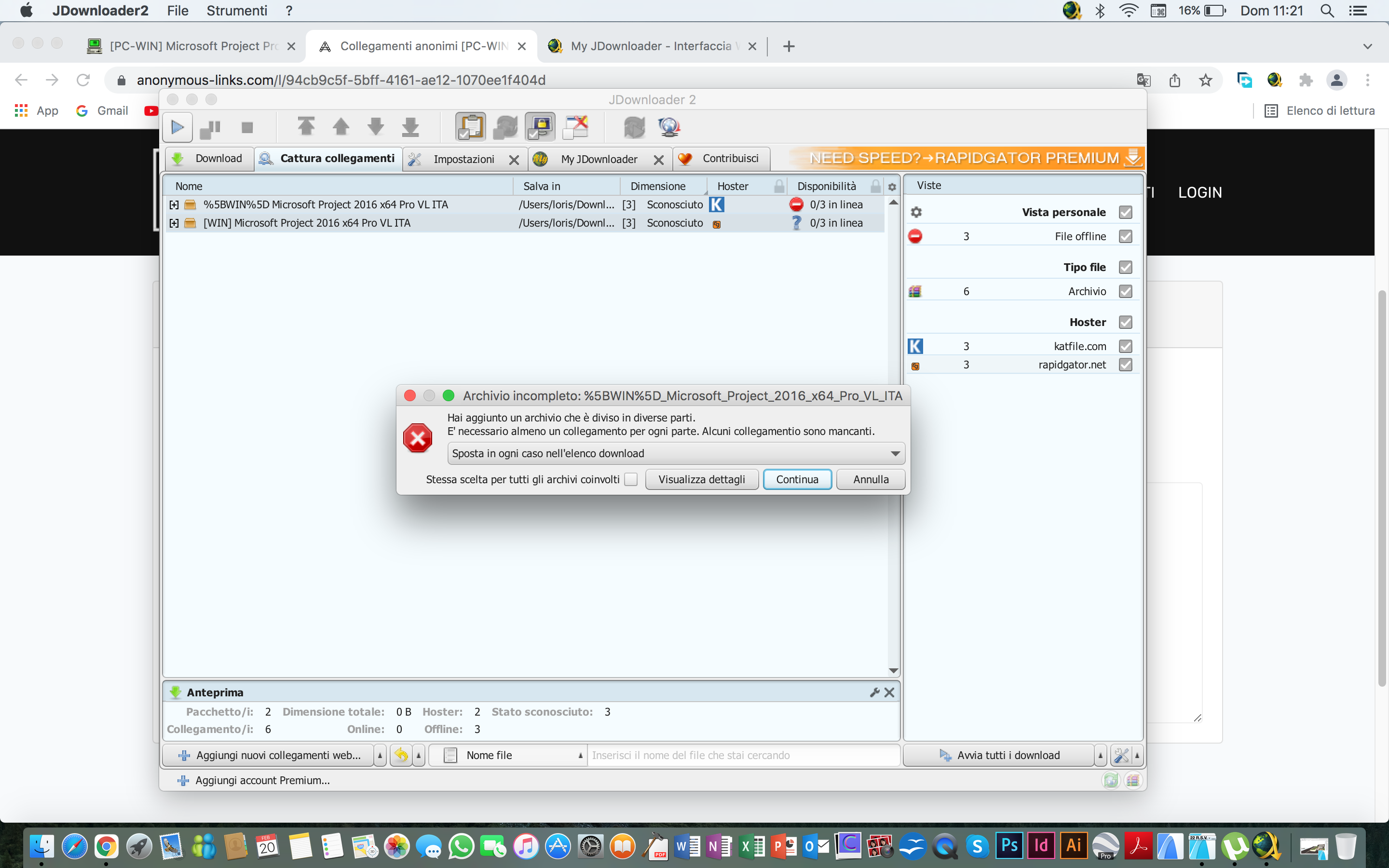Click the Archivio file type icon
The image size is (1389, 868).
pyautogui.click(x=915, y=291)
